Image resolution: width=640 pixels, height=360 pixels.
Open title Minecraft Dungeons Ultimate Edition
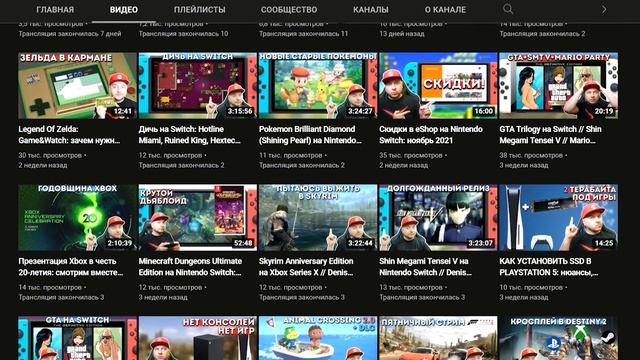click(190, 267)
